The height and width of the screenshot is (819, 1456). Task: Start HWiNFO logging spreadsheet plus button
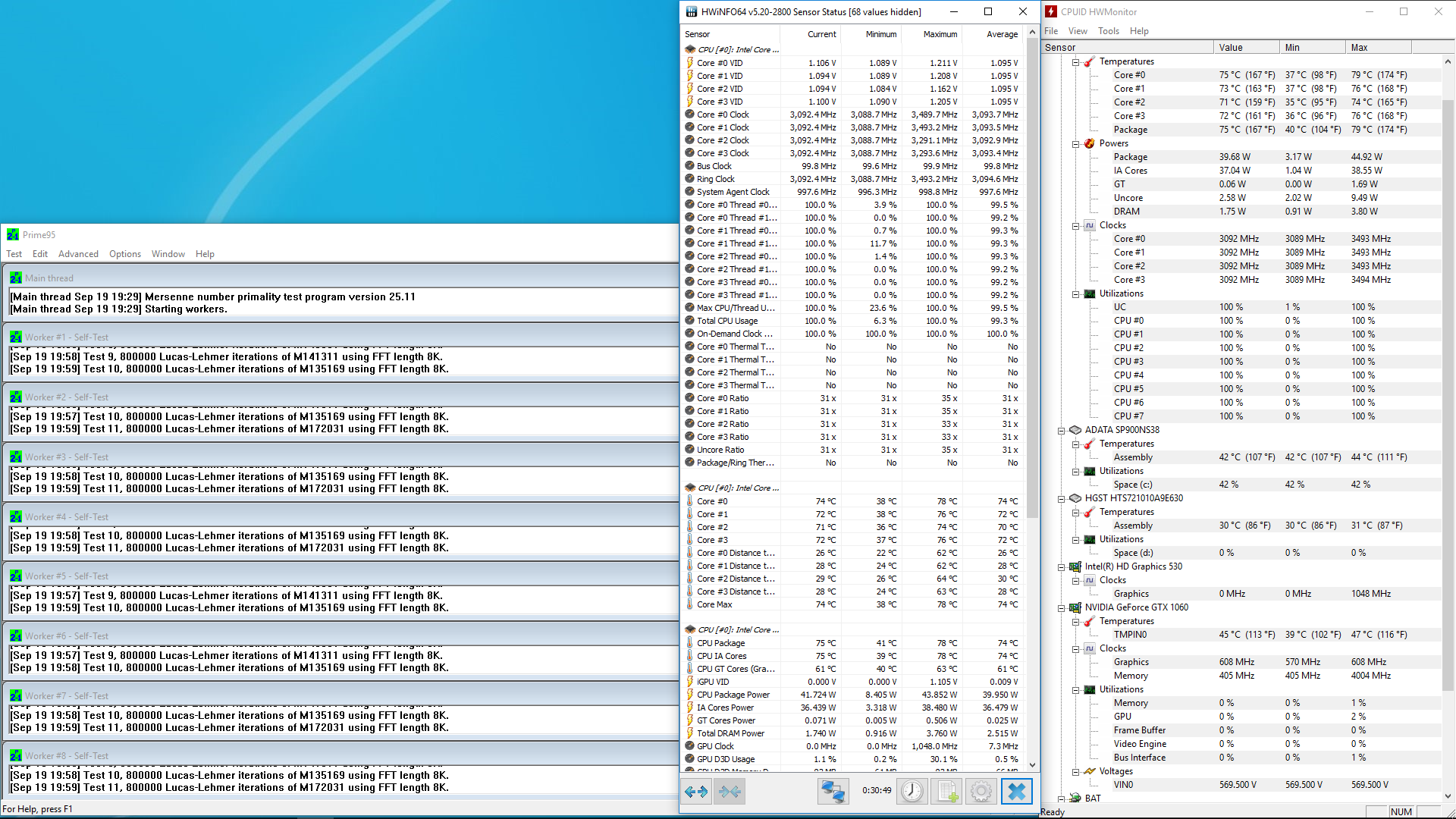click(946, 792)
